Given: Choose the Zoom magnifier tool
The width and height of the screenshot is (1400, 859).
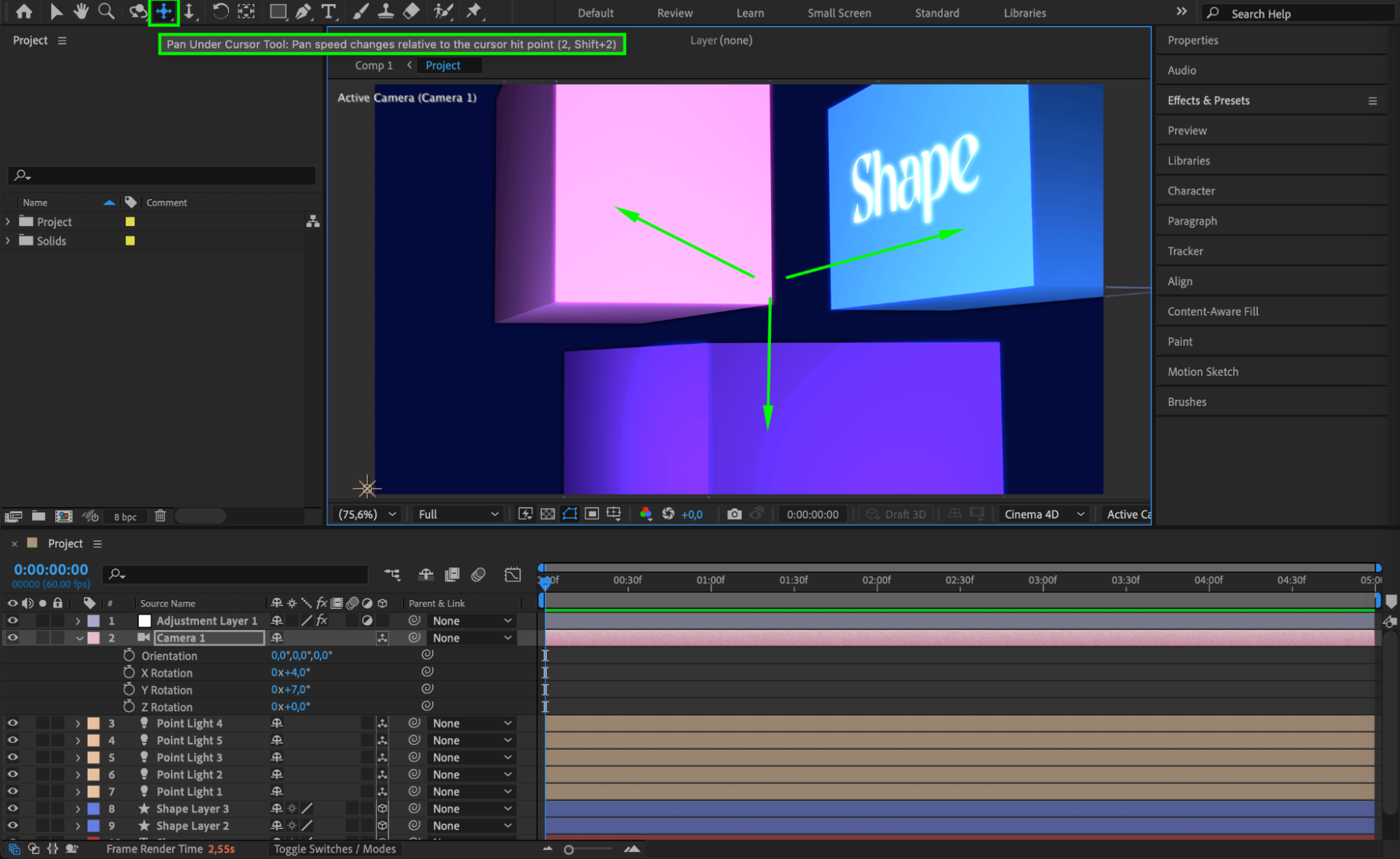Looking at the screenshot, I should (x=106, y=11).
